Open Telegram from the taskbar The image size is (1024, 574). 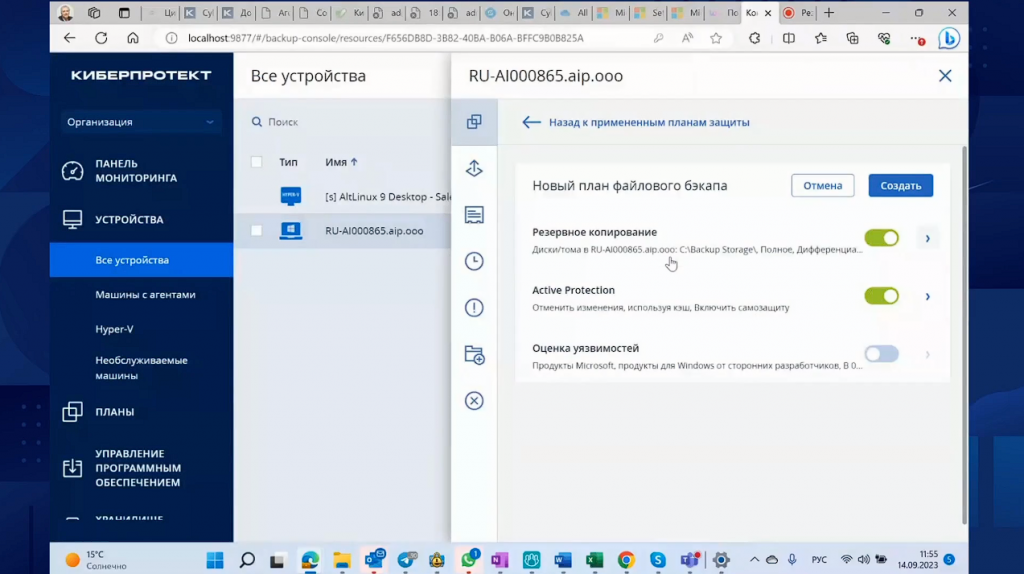tap(406, 560)
